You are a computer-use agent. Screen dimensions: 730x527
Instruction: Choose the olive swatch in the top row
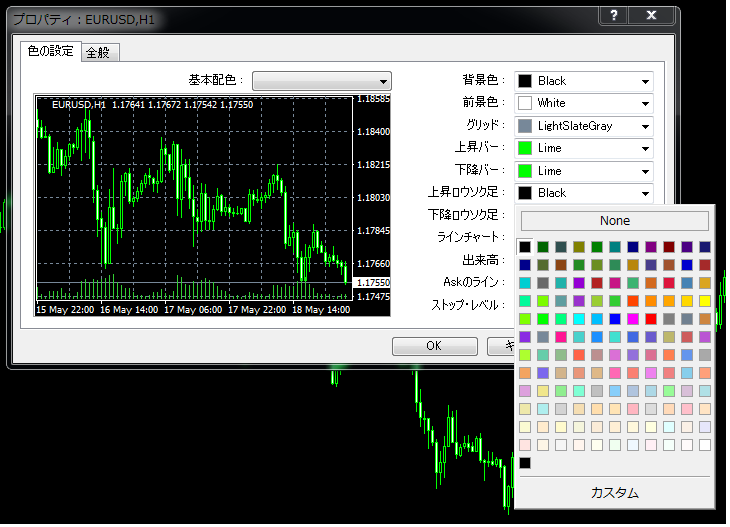point(579,247)
